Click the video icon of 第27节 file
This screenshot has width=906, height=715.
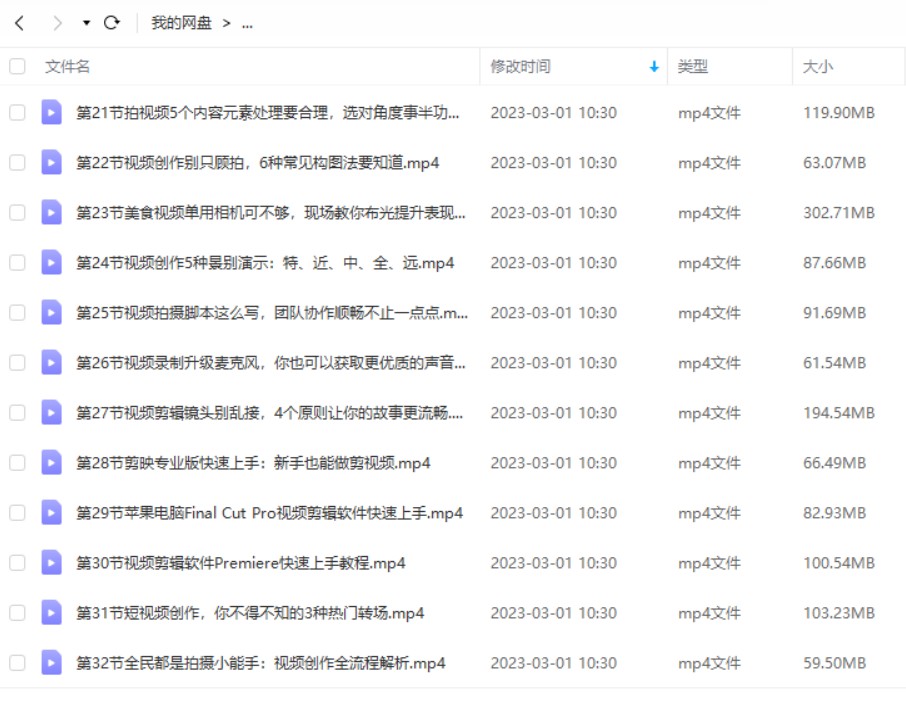(x=51, y=413)
